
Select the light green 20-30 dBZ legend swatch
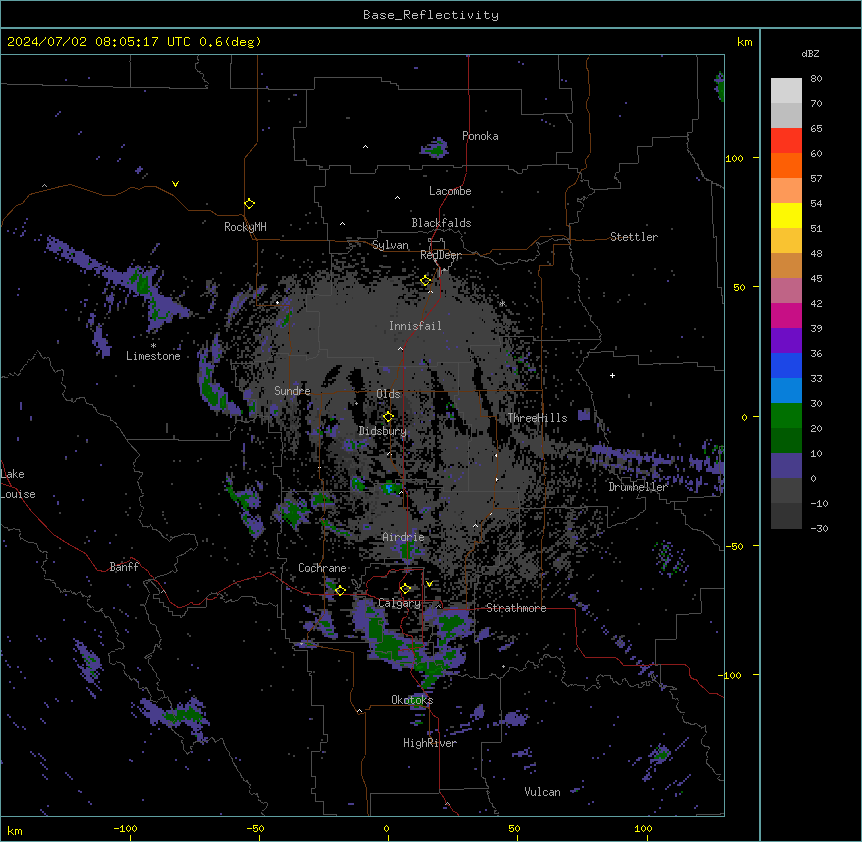tap(786, 416)
